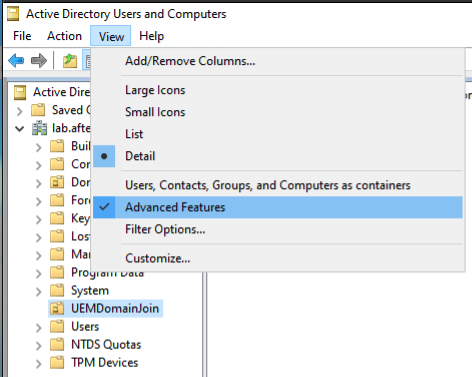
Task: Click the gray Forward arrow toolbar icon
Action: pyautogui.click(x=39, y=61)
